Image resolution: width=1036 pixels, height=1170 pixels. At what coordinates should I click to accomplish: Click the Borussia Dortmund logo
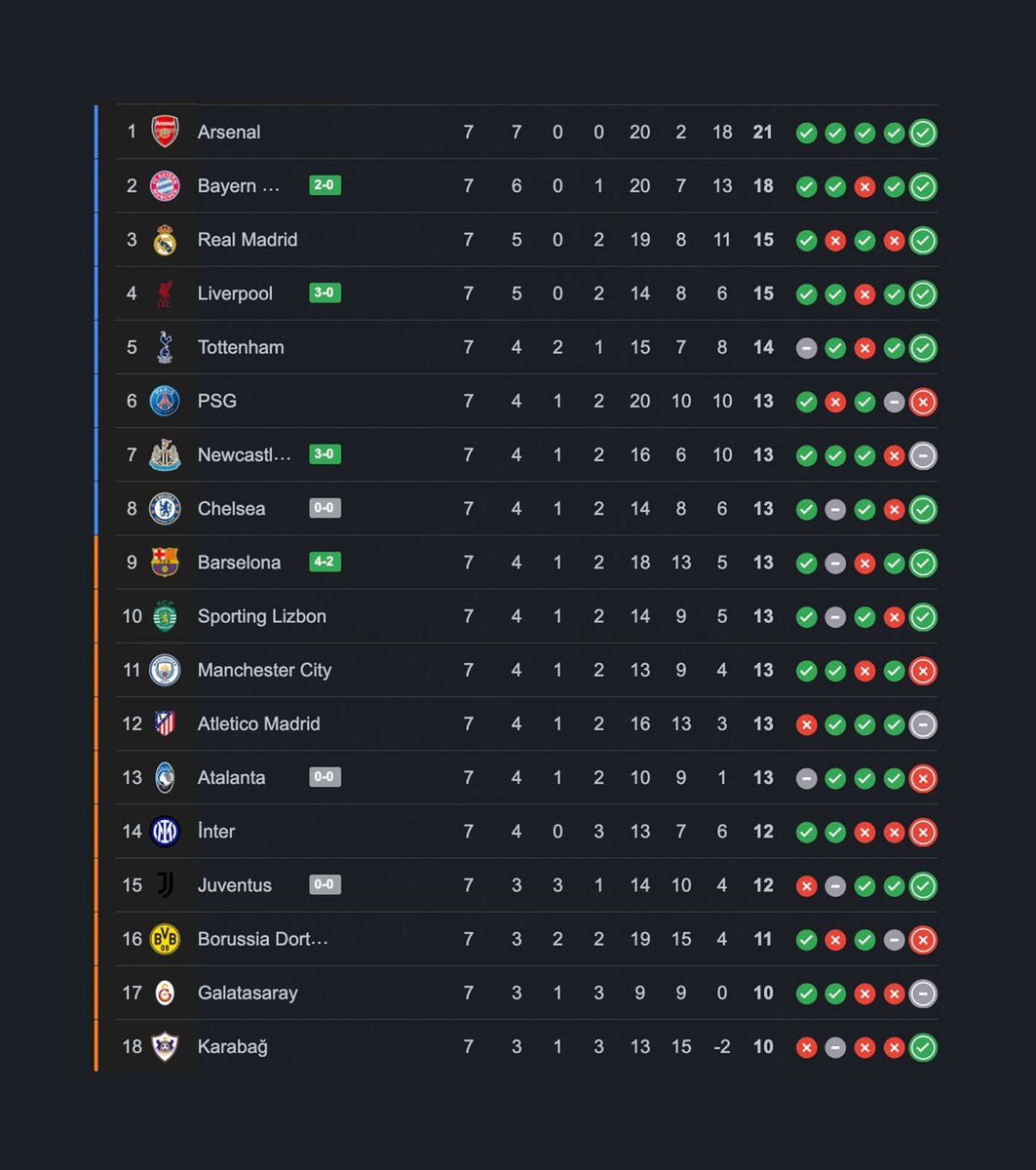(x=165, y=939)
